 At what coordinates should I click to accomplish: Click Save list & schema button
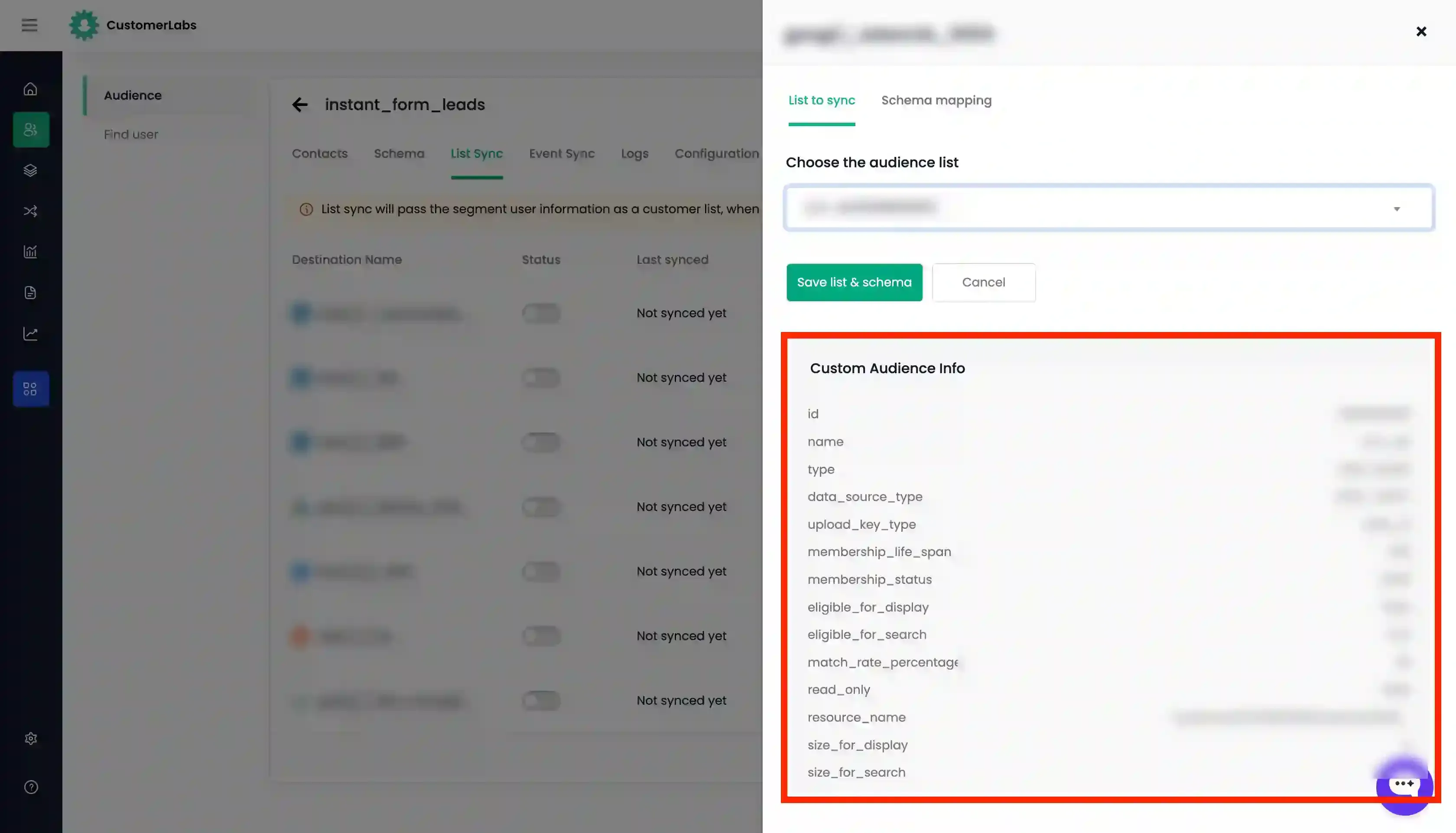(x=855, y=283)
